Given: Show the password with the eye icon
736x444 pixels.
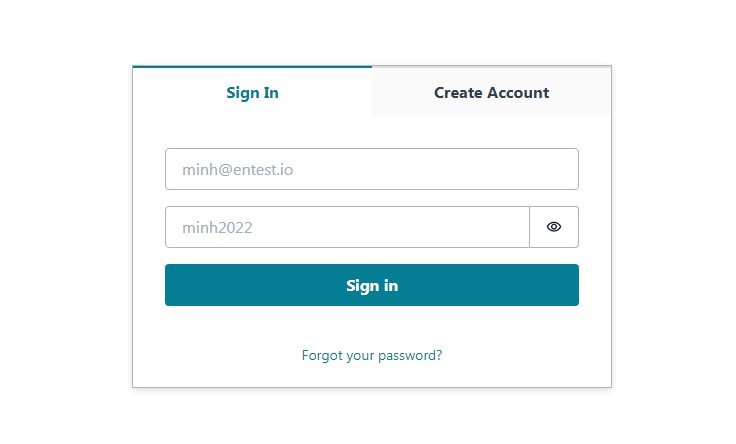Looking at the screenshot, I should (x=554, y=227).
